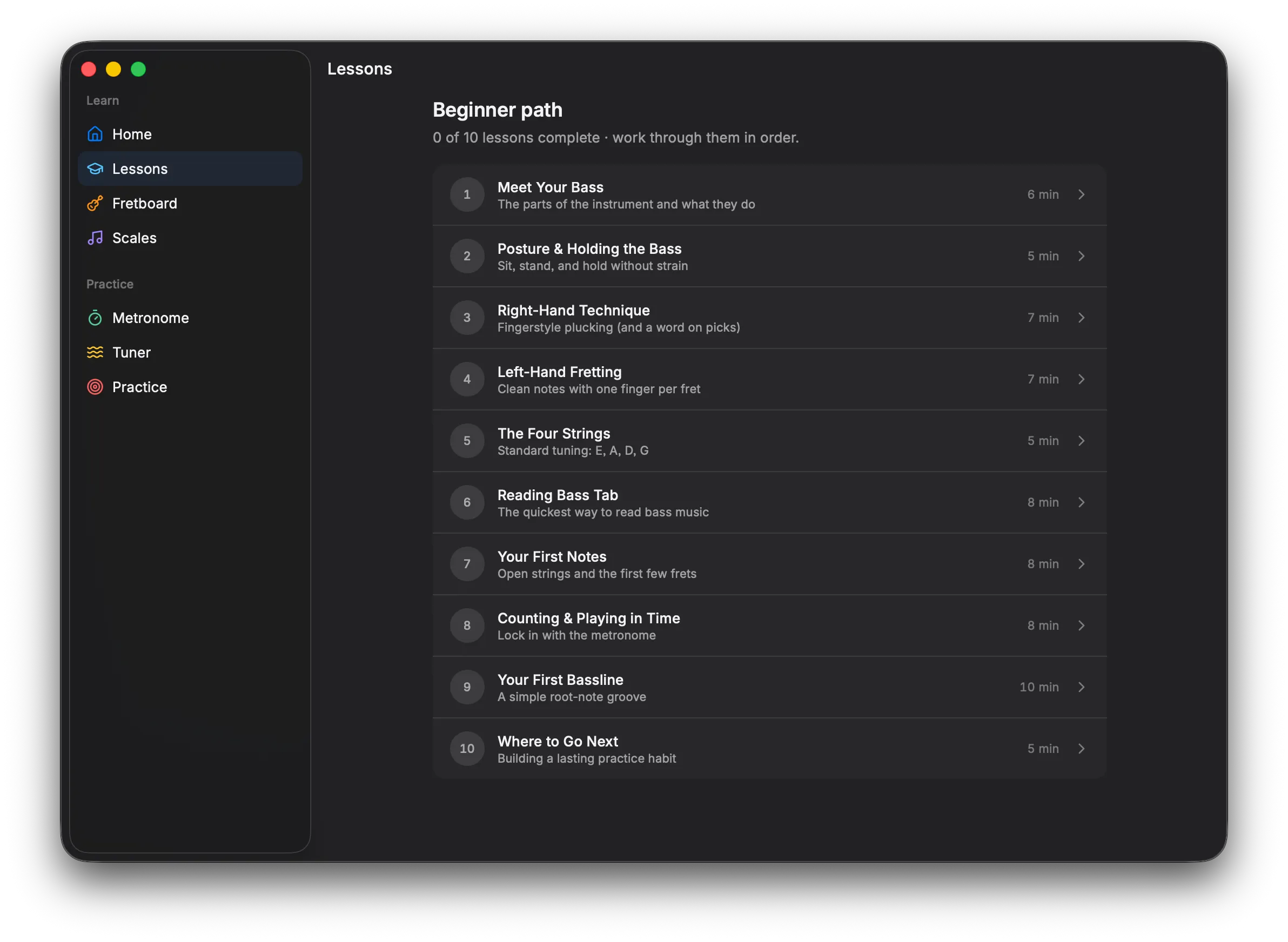Open Your First Notes via its chevron
This screenshot has height=942, width=1288.
tap(1082, 564)
